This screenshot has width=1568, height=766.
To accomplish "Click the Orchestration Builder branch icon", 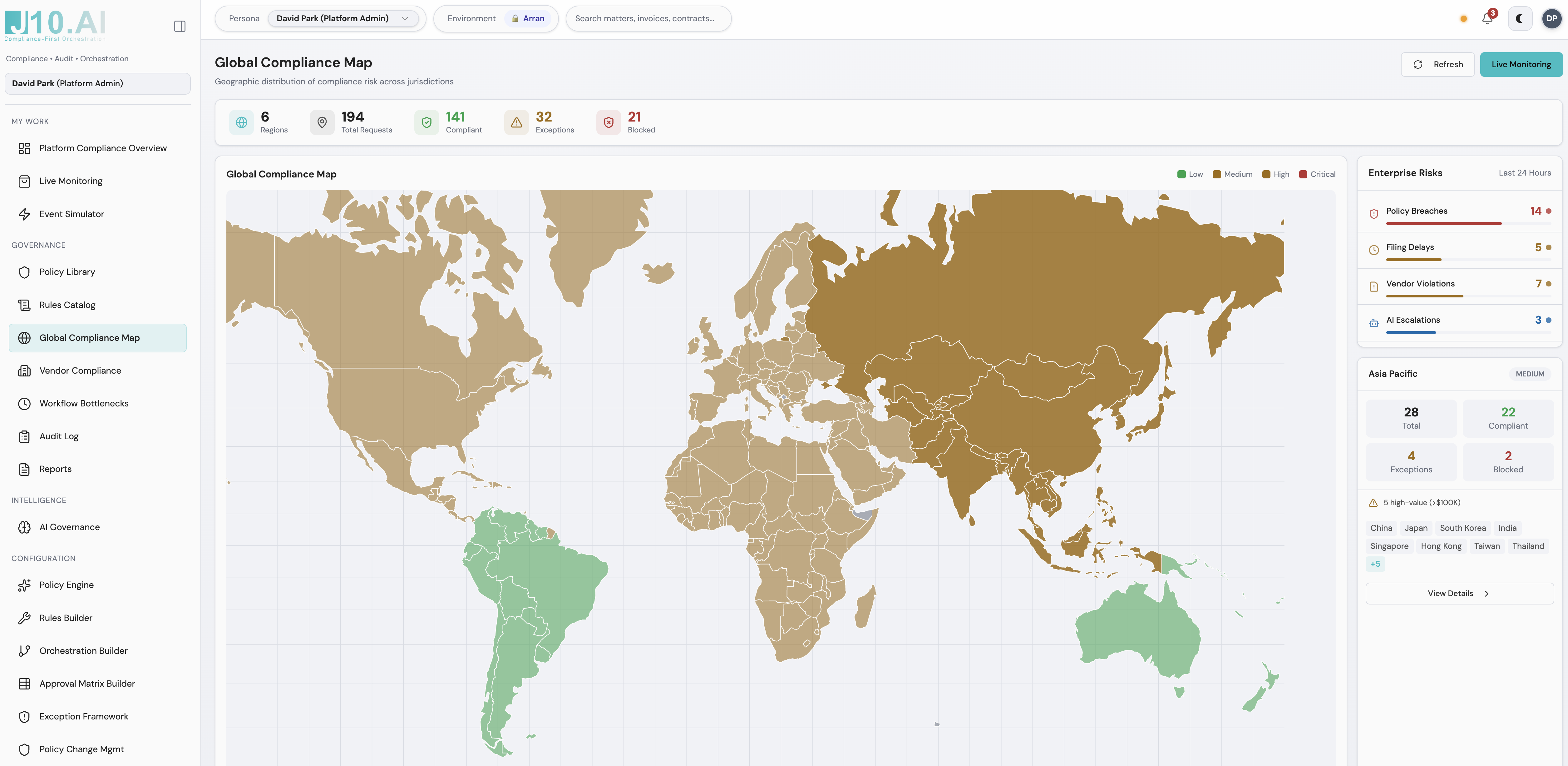I will pyautogui.click(x=24, y=650).
